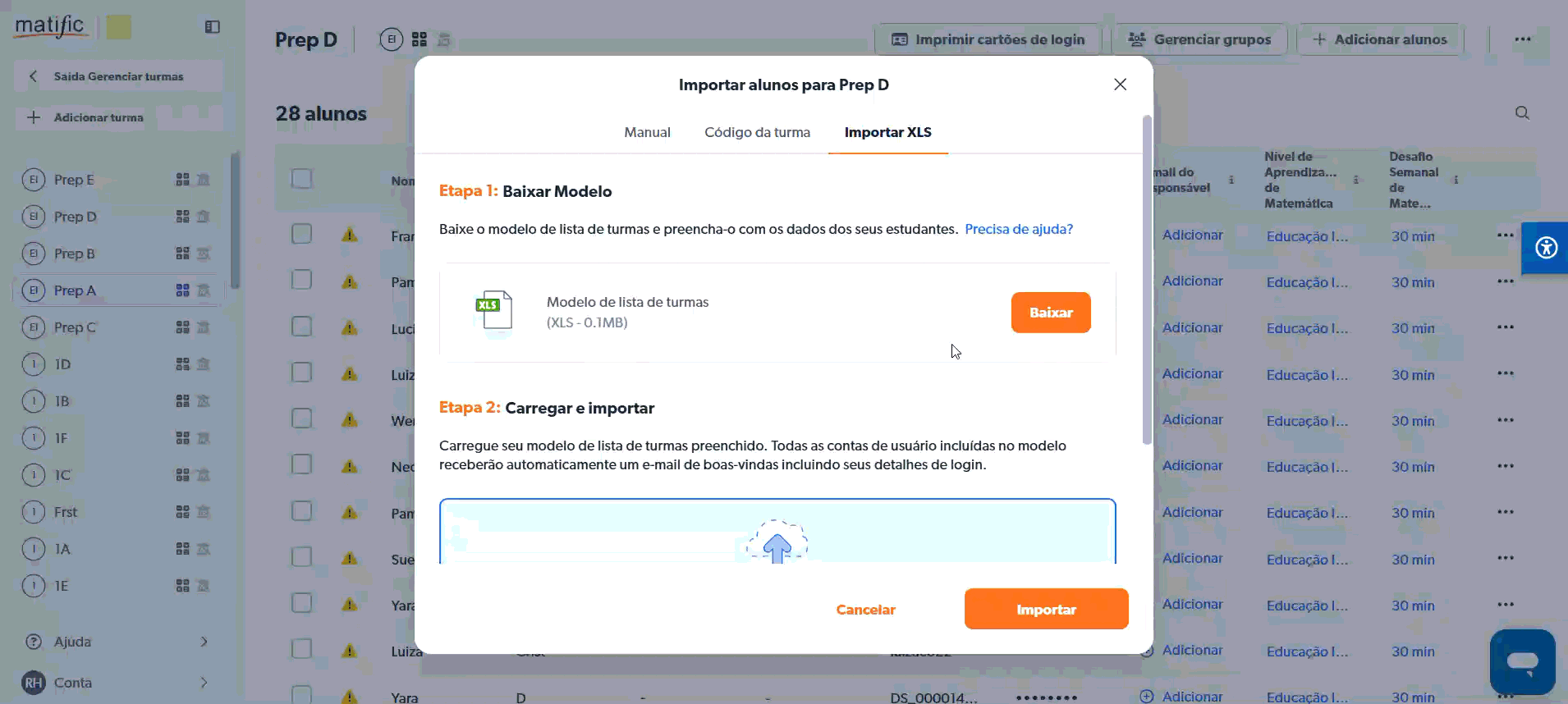1568x704 pixels.
Task: Switch to the Manual tab
Action: [647, 132]
